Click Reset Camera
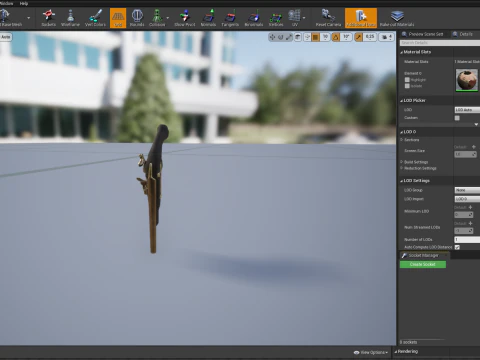Screen dimensions: 480x360 [328, 18]
